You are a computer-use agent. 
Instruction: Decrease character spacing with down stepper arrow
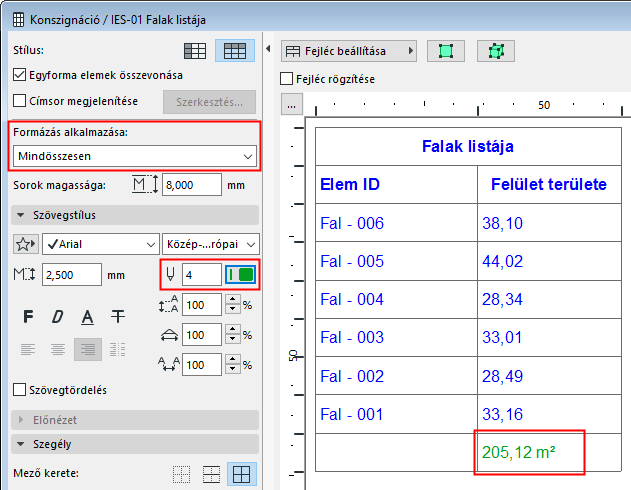(233, 369)
